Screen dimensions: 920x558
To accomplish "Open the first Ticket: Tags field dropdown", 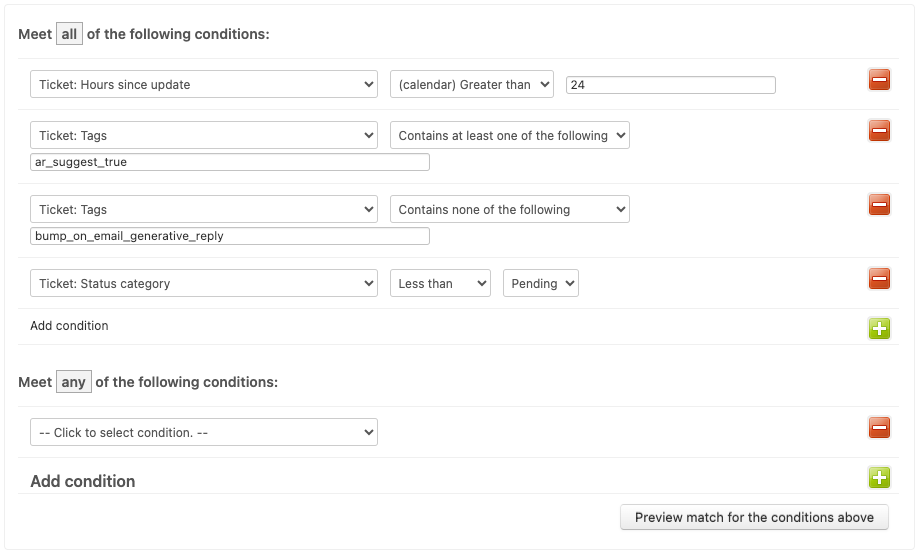I will (x=204, y=136).
